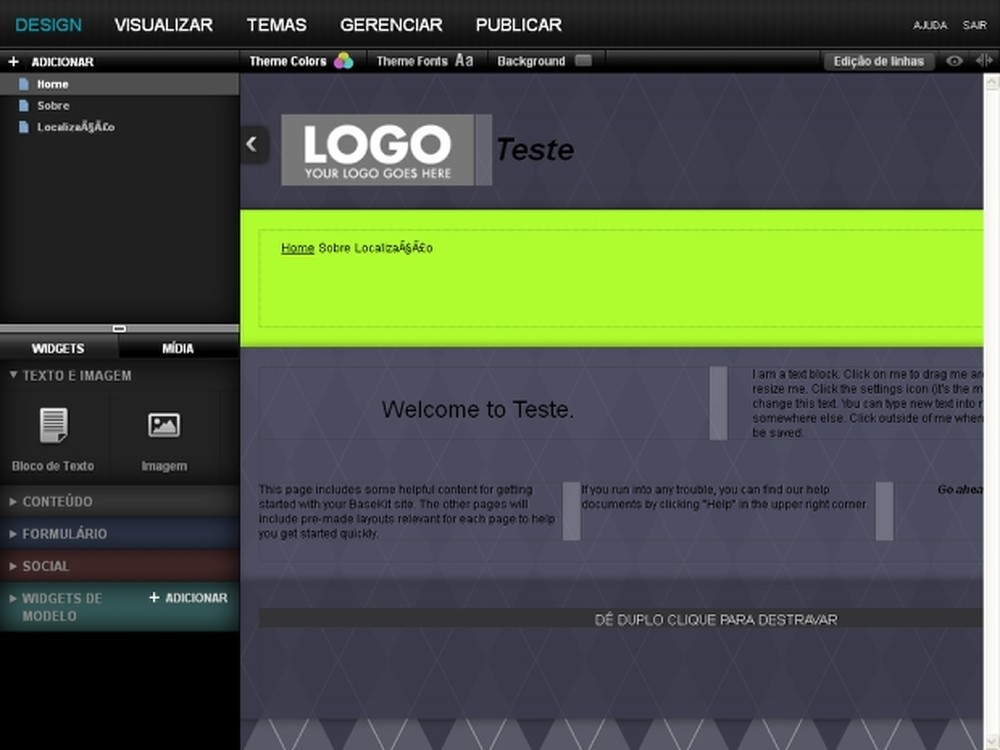Viewport: 1000px width, 750px height.
Task: Open the Gerenciar menu
Action: point(391,25)
